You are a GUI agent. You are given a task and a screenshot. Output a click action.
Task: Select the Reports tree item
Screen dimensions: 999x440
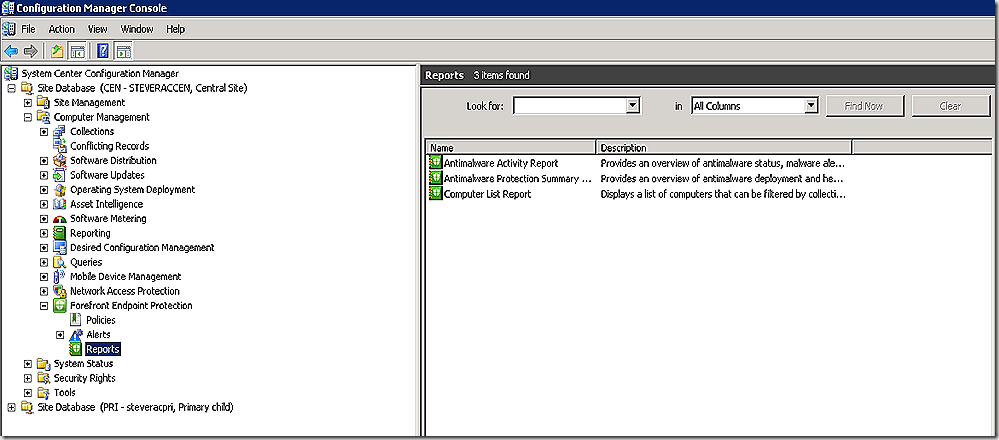click(x=103, y=350)
